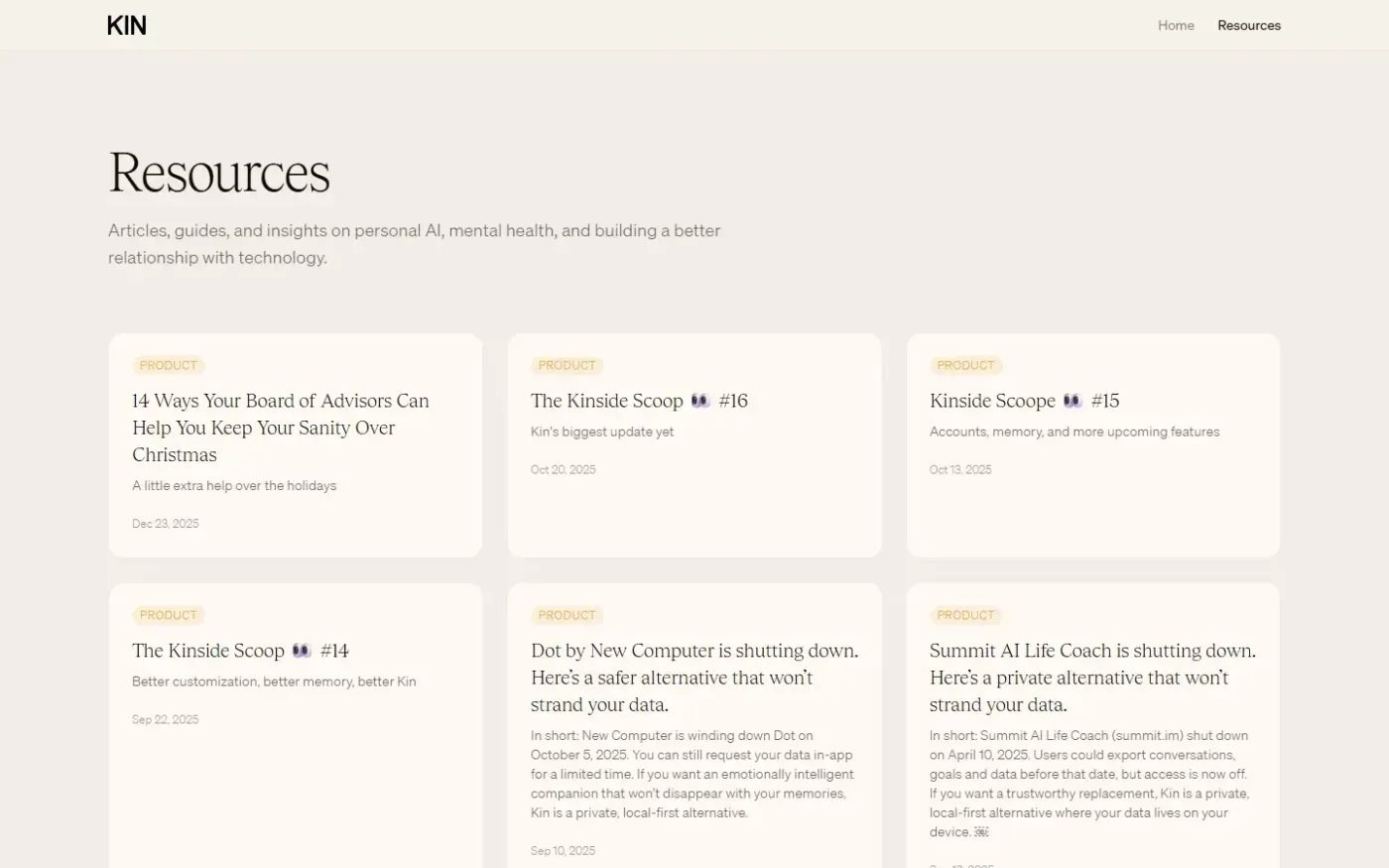
Task: Click the PRODUCT tag on the Dot article card
Action: (x=567, y=616)
